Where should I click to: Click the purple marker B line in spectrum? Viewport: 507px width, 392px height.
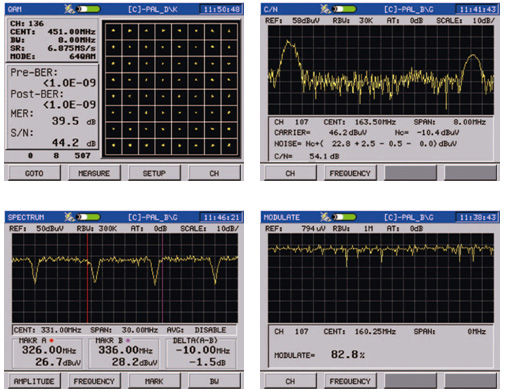pyautogui.click(x=162, y=278)
